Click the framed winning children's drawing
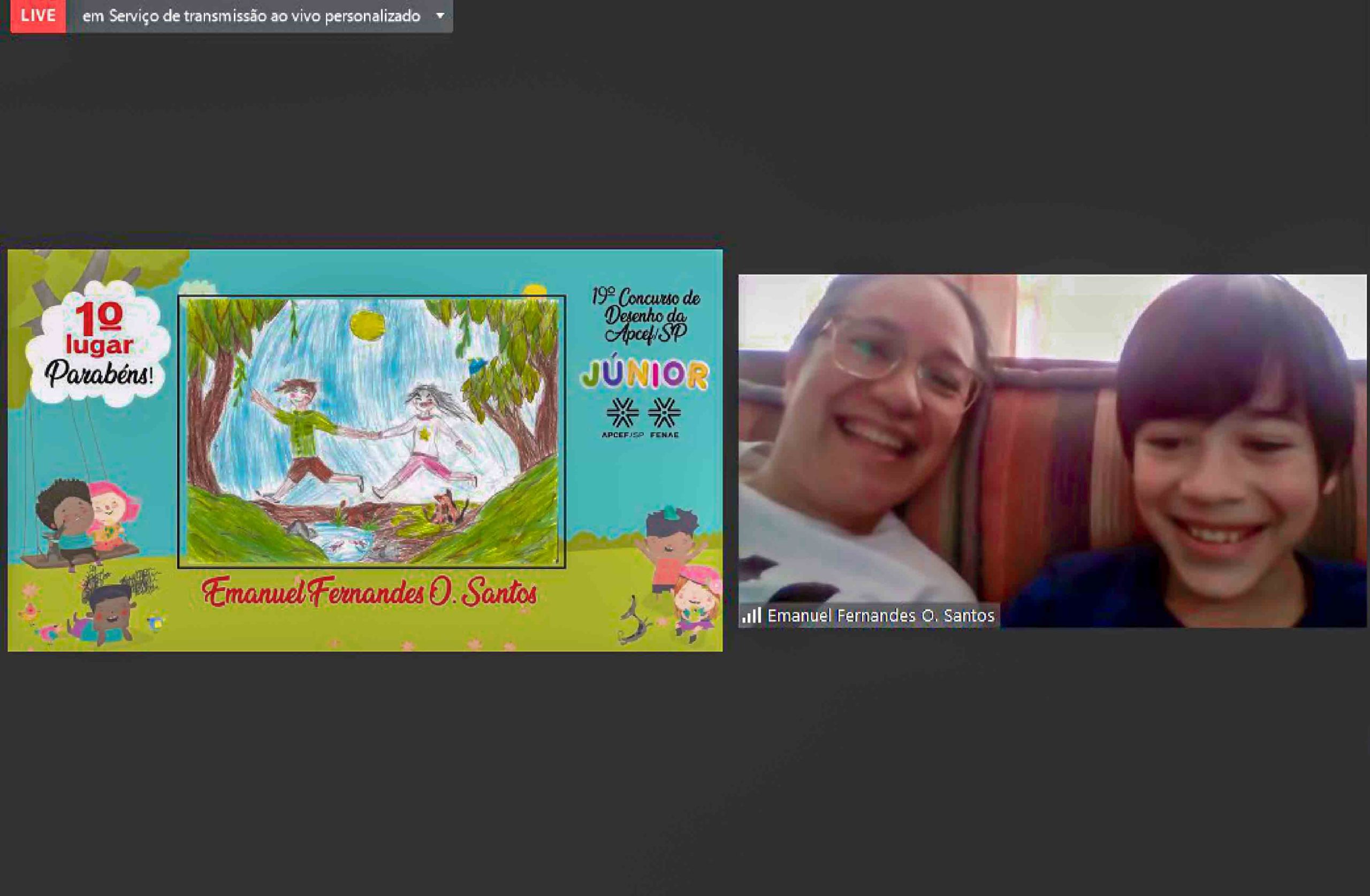The image size is (1370, 896). click(371, 432)
